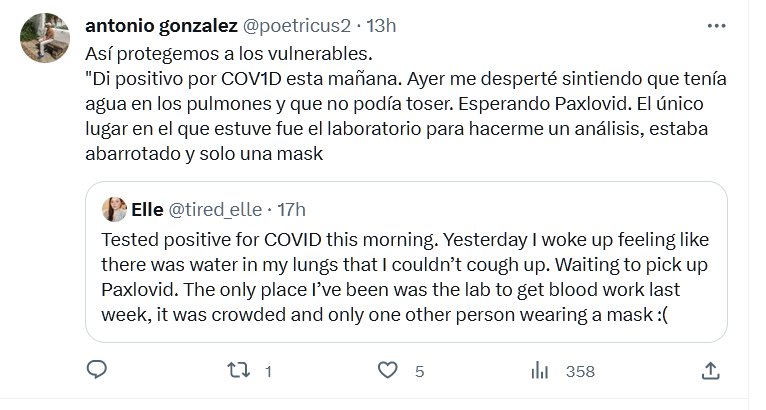Visit the @tired_elle handle
The image size is (766, 410).
coord(217,210)
